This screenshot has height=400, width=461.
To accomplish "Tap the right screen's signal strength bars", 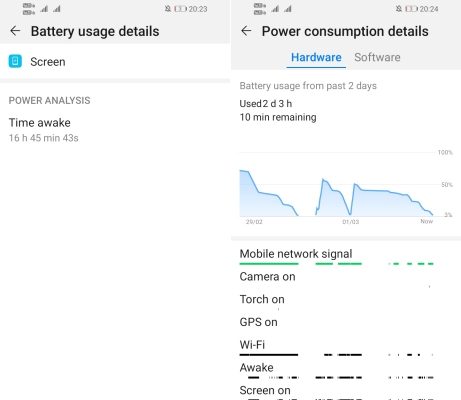I will (x=281, y=9).
